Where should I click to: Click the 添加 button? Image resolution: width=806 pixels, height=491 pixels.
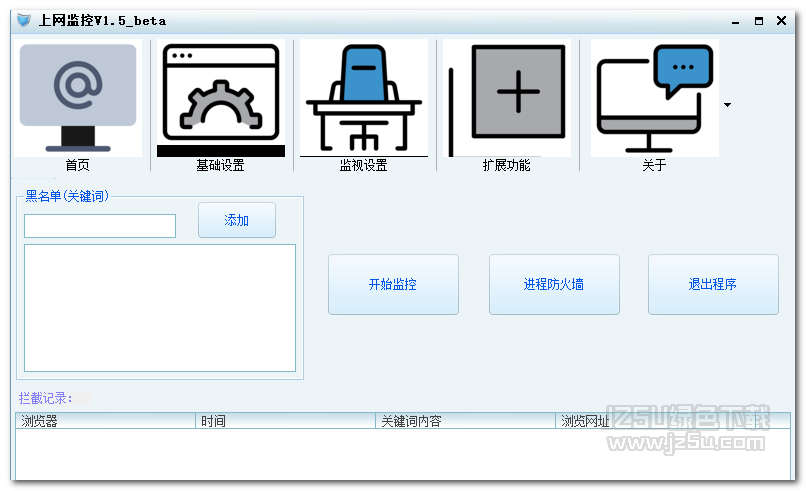coord(237,220)
